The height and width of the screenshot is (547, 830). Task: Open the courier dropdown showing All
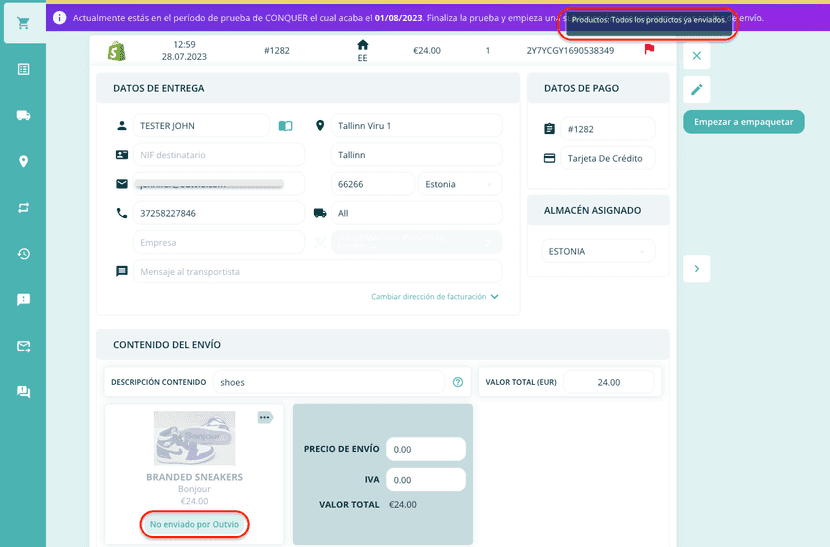click(416, 213)
